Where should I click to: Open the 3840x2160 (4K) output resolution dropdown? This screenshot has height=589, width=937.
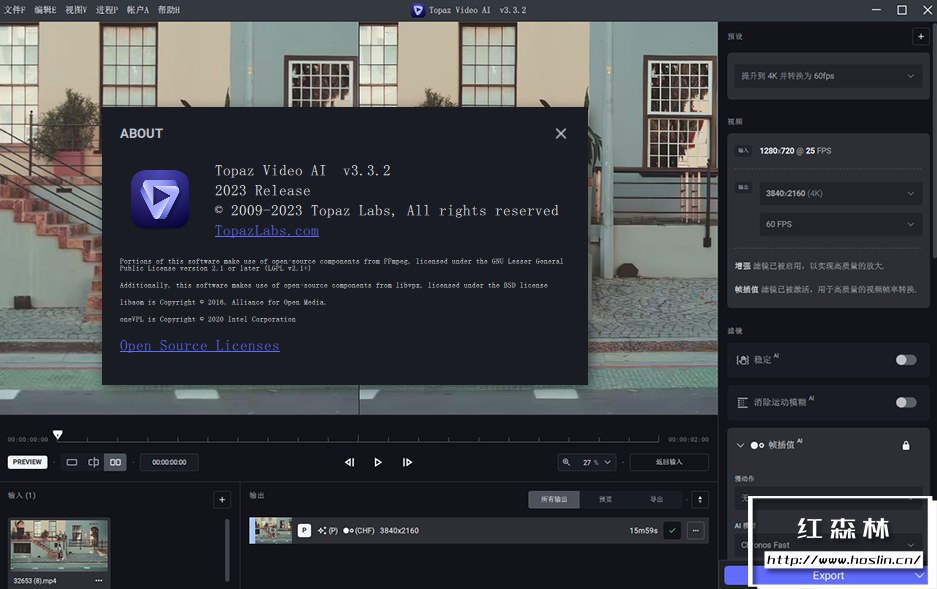pyautogui.click(x=840, y=194)
